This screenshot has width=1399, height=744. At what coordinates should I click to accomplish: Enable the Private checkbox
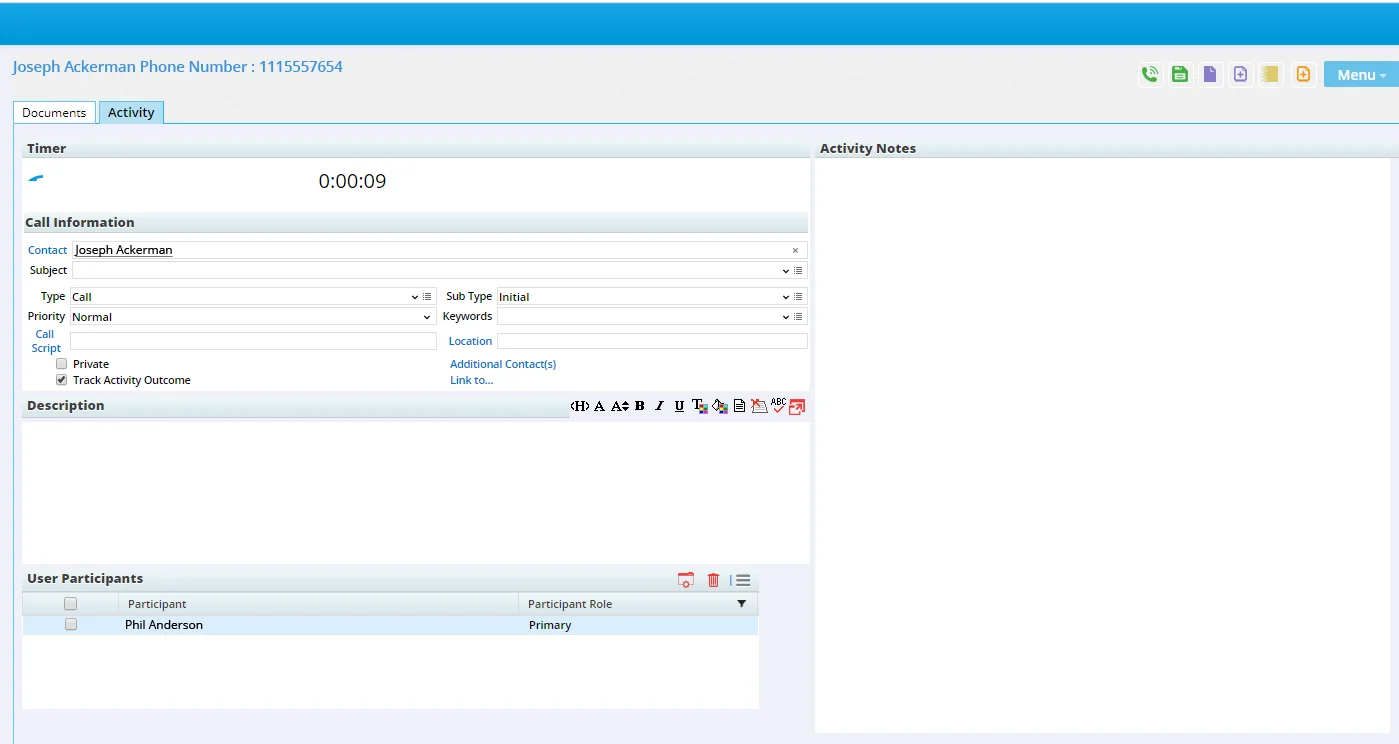61,363
